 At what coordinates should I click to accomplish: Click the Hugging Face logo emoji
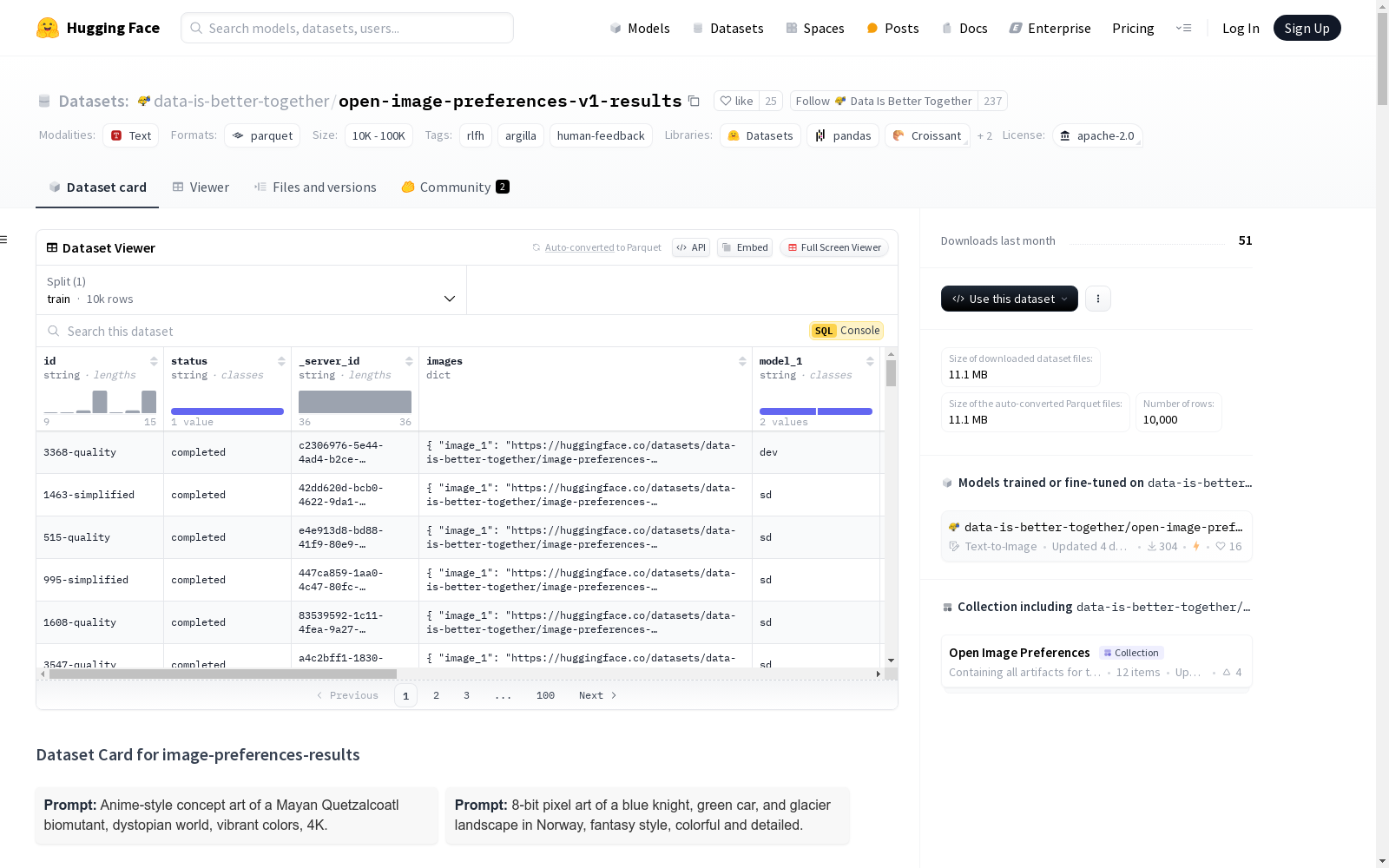coord(48,28)
